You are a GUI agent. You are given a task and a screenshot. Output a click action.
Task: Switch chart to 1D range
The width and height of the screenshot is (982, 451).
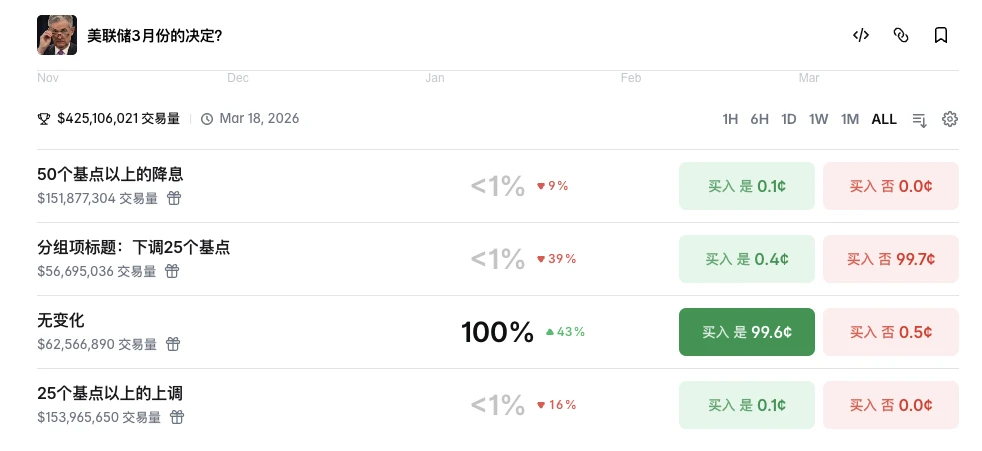[x=789, y=119]
